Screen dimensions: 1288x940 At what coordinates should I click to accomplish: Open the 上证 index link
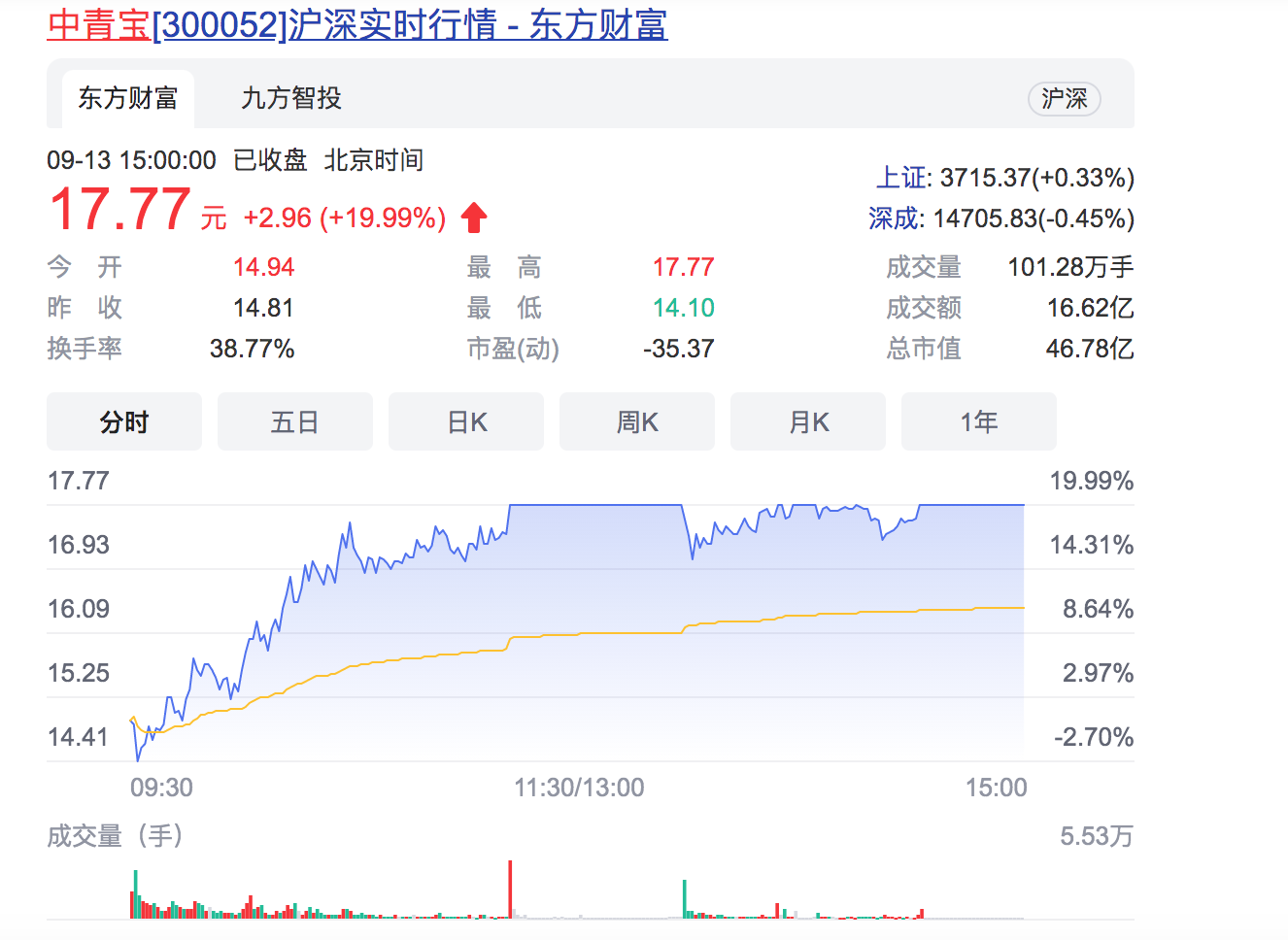902,178
